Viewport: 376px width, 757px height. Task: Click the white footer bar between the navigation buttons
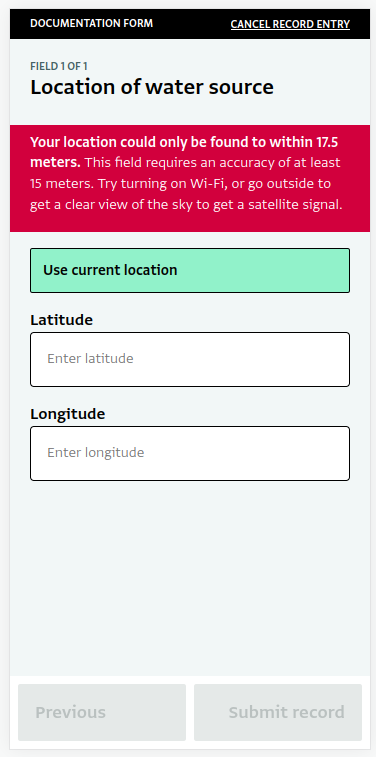pyautogui.click(x=190, y=712)
